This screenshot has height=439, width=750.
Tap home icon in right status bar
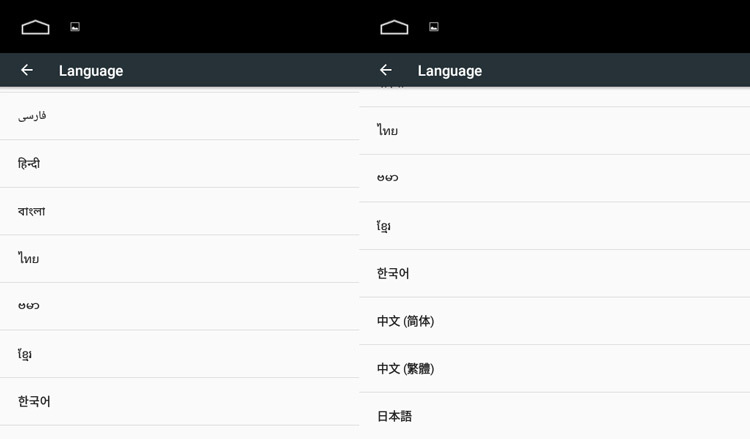[x=394, y=27]
